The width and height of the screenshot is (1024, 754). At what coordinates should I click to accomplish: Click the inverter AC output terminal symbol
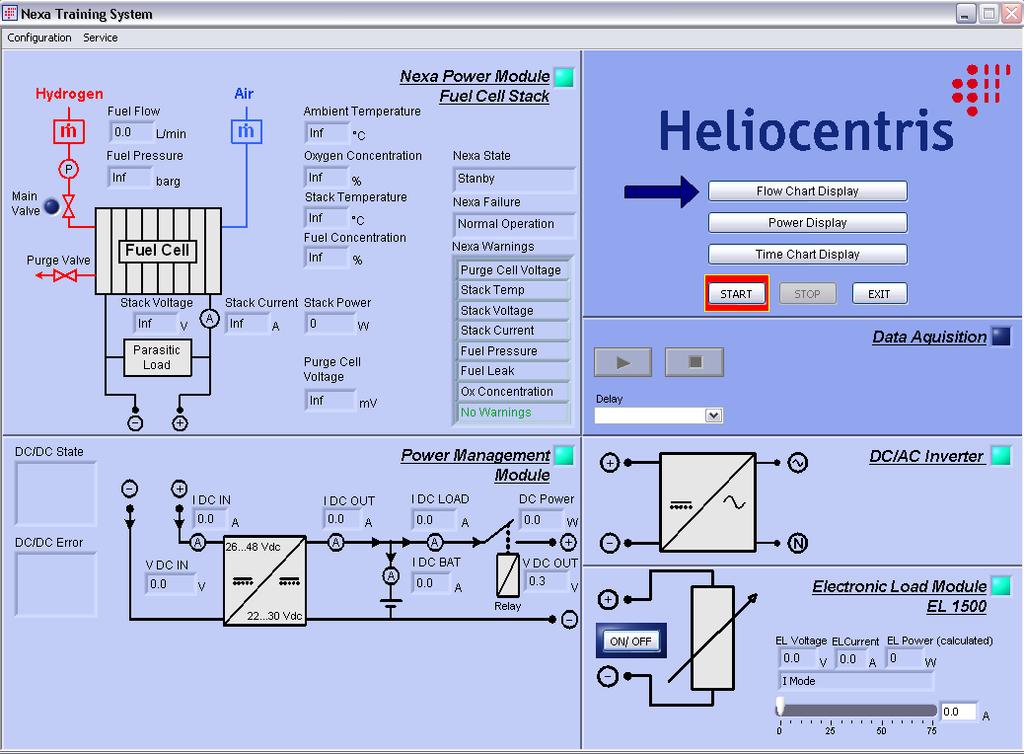(797, 463)
